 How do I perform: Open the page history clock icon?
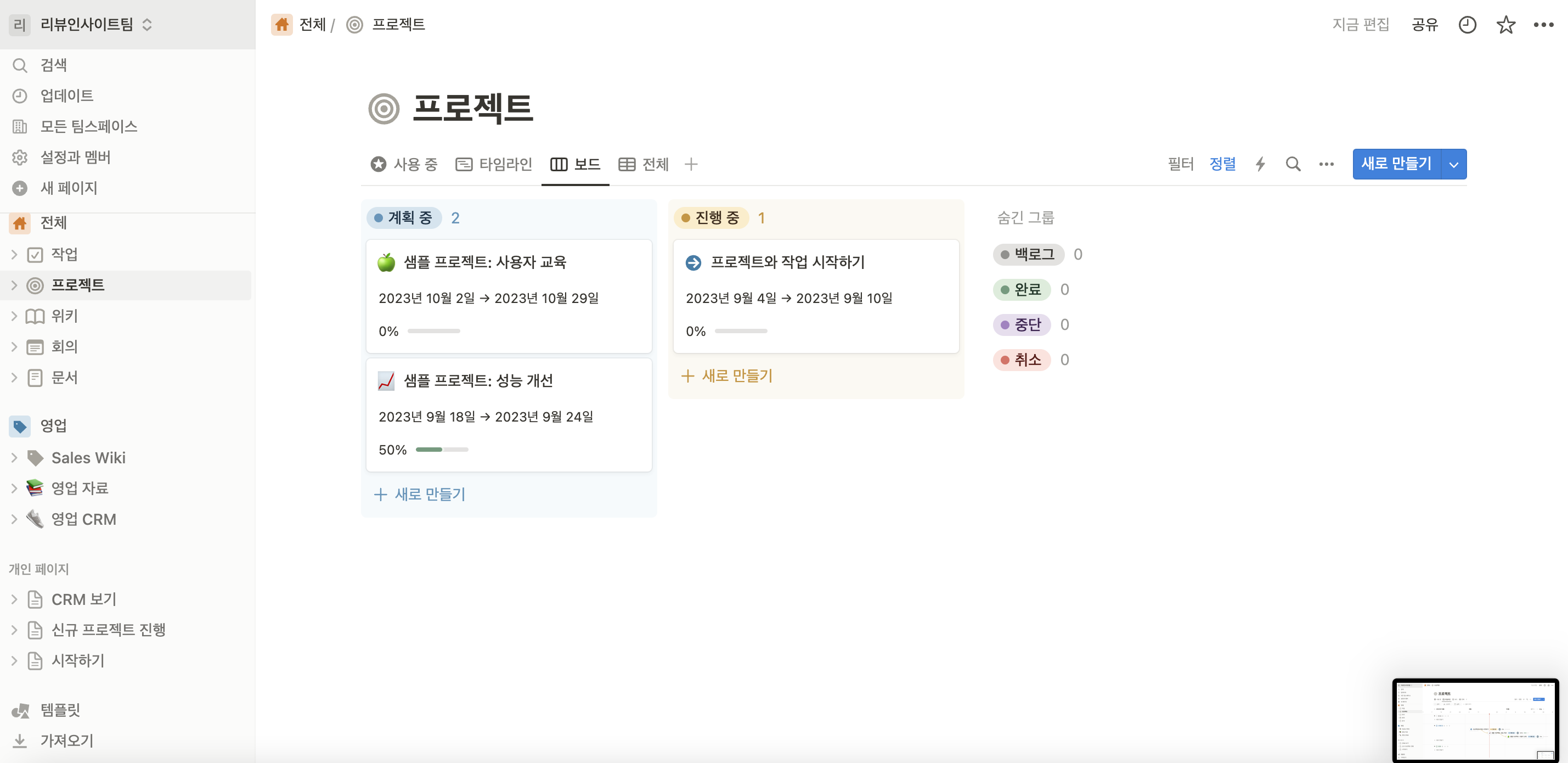tap(1467, 25)
